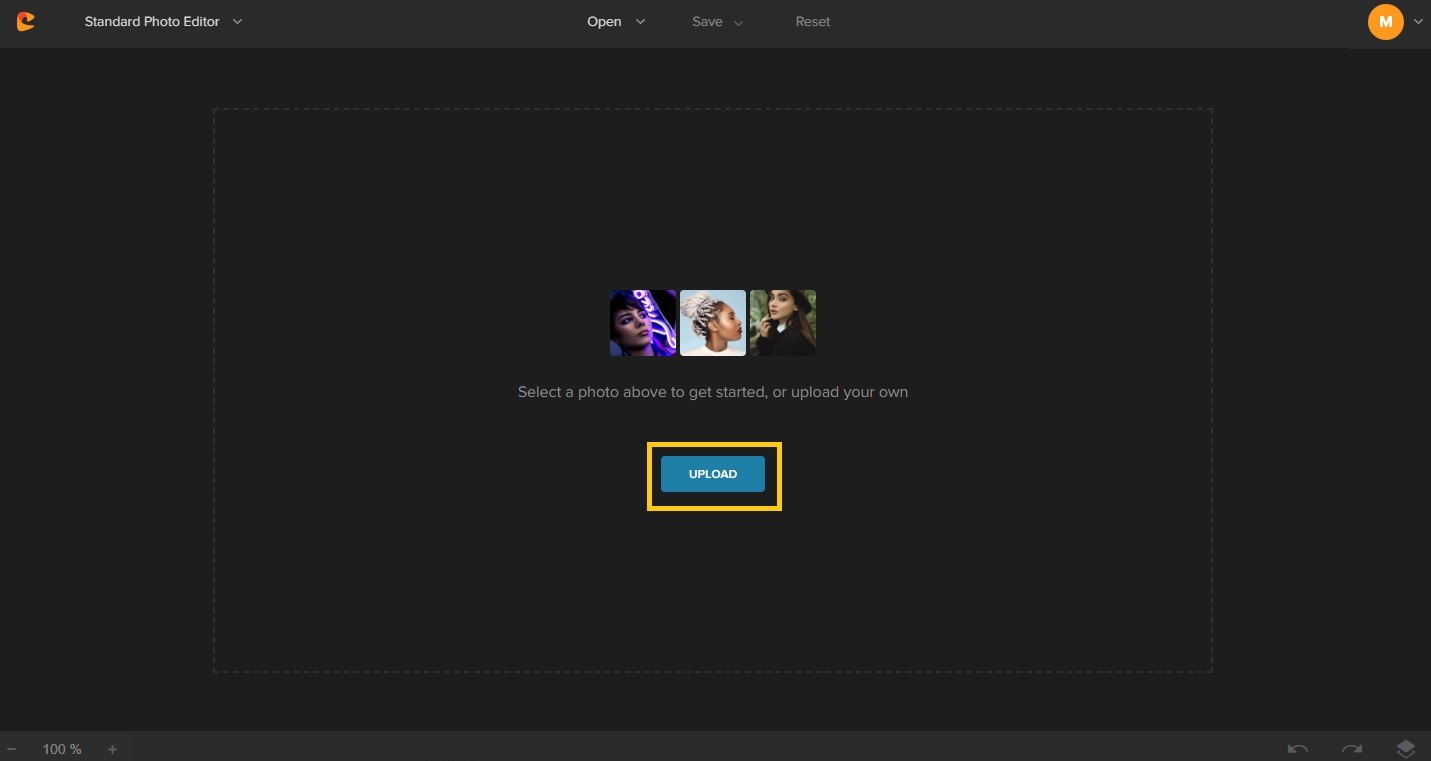Screen dimensions: 1431x761
Task: Select the rightmost dark portrait sample
Action: tap(783, 322)
